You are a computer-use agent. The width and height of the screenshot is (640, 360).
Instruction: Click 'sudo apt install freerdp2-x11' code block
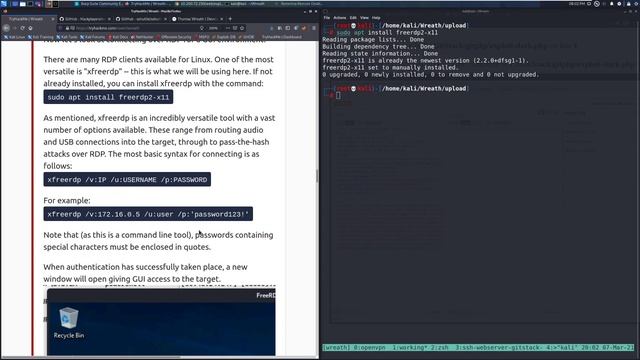click(108, 97)
